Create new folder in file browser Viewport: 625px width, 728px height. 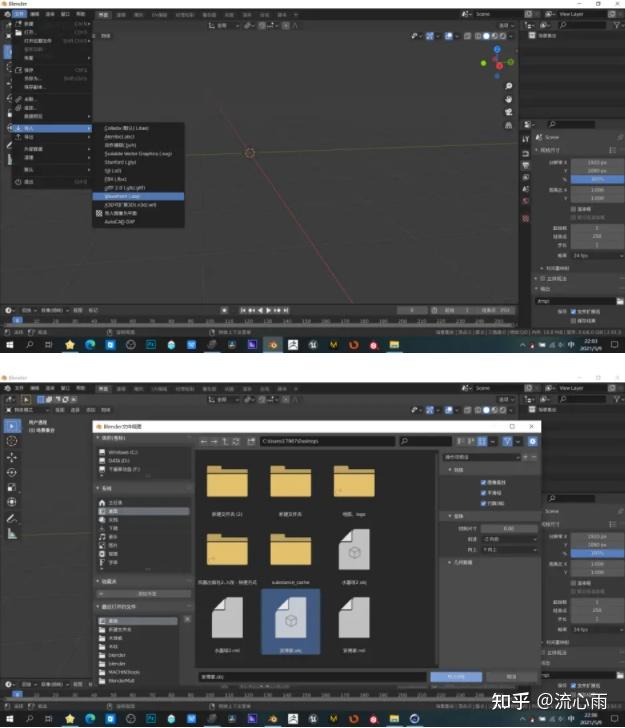coord(251,442)
